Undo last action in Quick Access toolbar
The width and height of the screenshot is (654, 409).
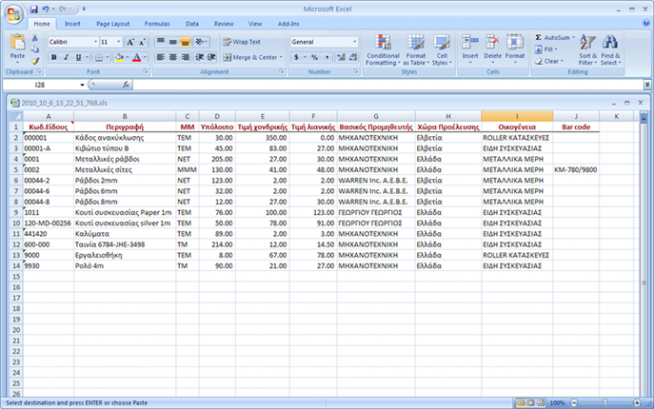tap(46, 9)
